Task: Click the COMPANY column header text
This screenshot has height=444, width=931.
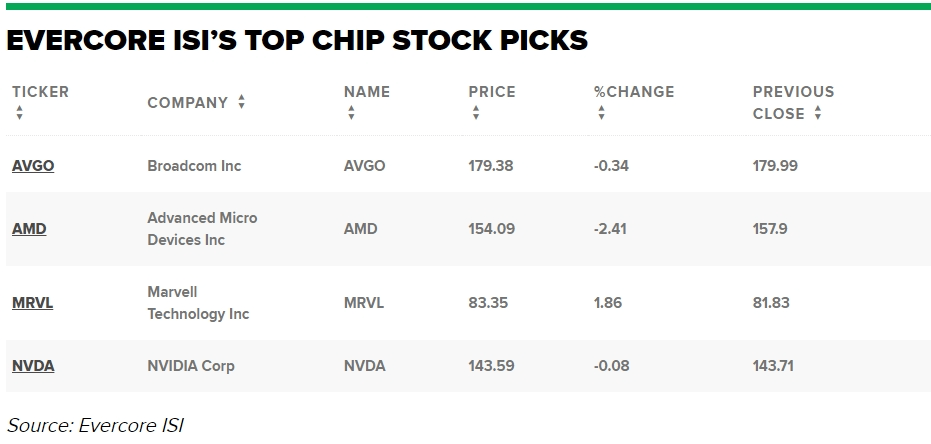Action: pyautogui.click(x=188, y=103)
